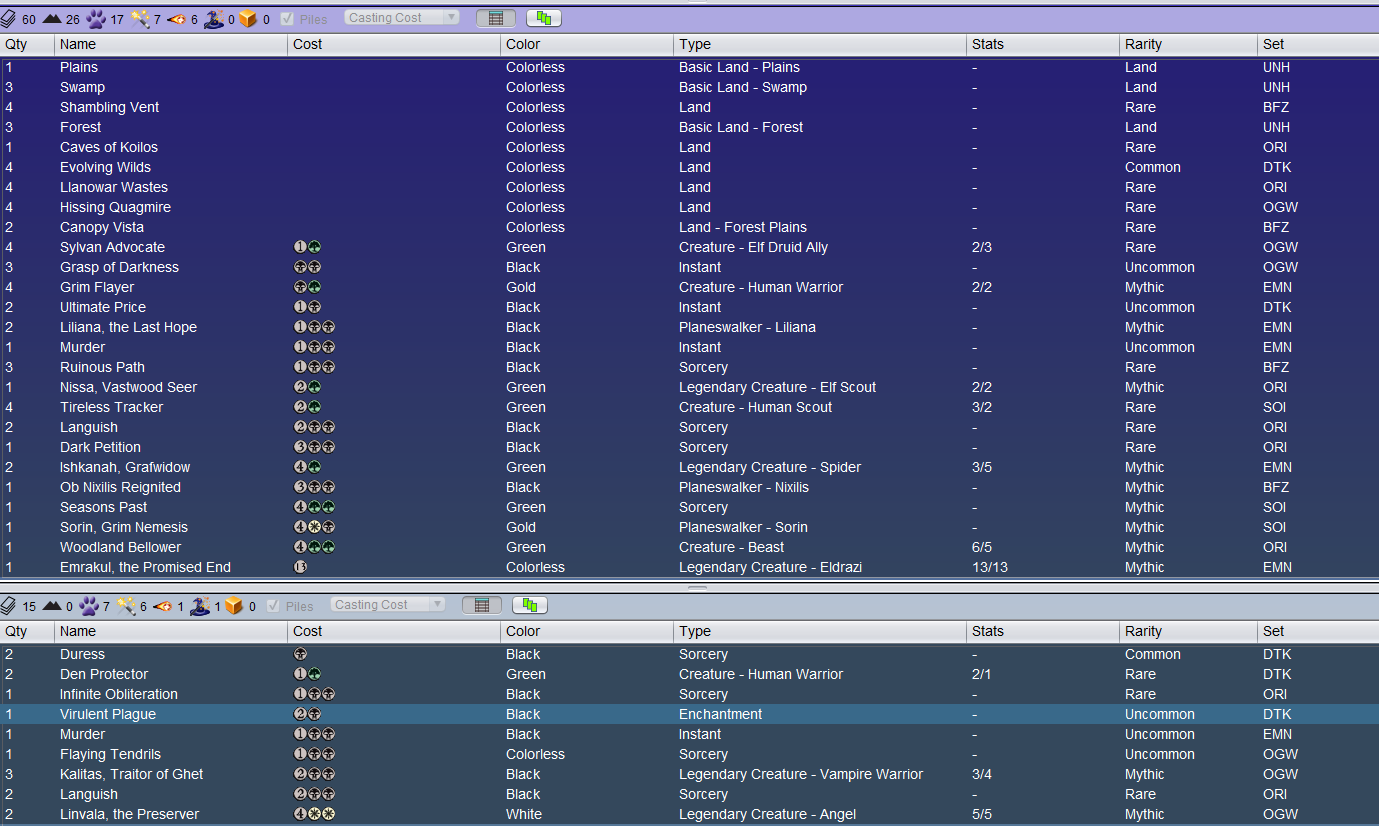Switch main deck to card image view
The image size is (1380, 826).
pos(544,18)
